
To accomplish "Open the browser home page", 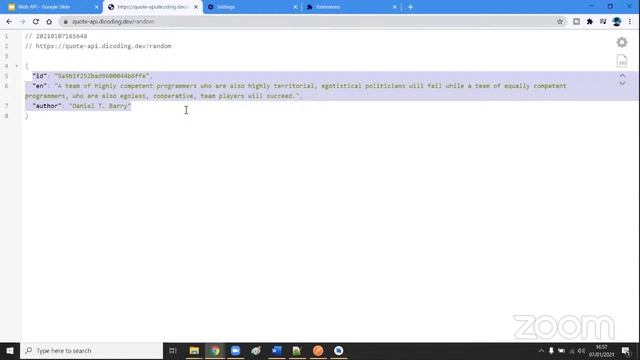I will [49, 22].
